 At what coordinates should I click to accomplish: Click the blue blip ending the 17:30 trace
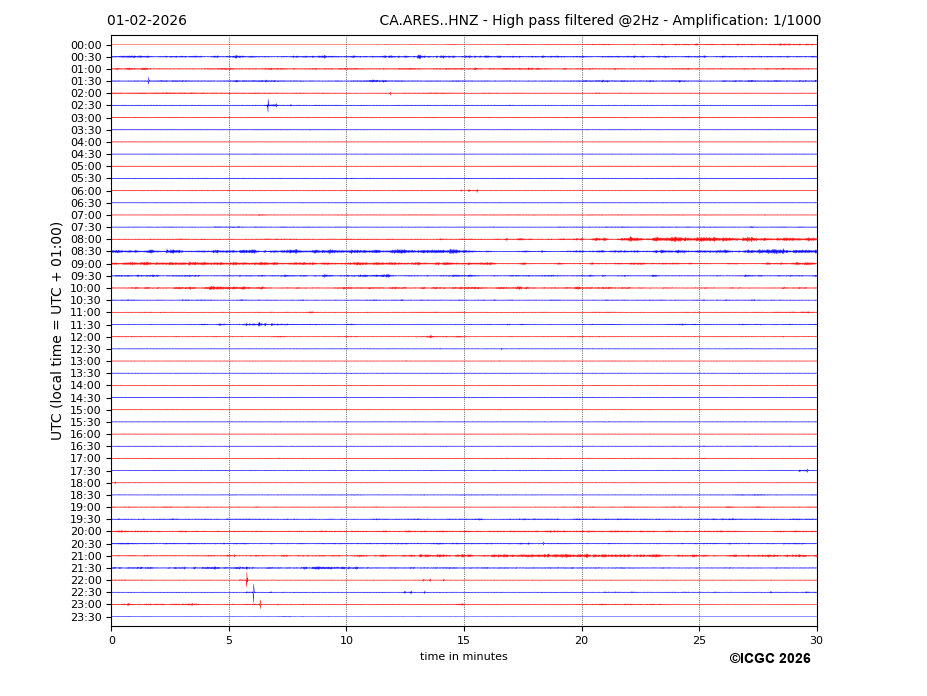(x=804, y=470)
